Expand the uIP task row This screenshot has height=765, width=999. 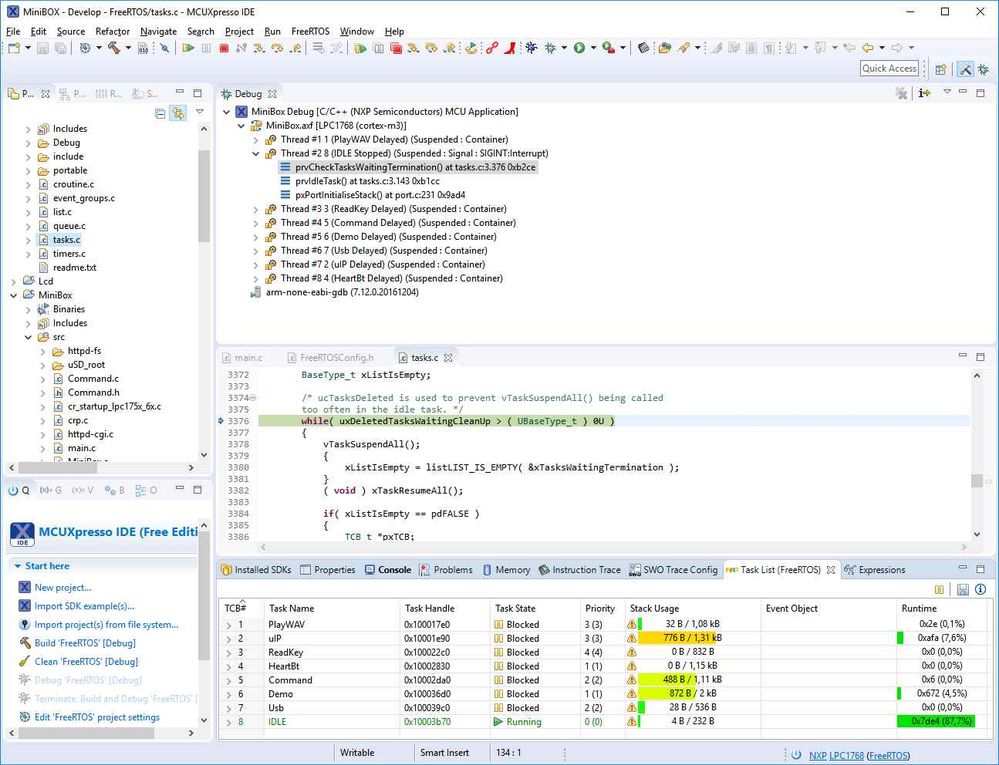[x=227, y=638]
